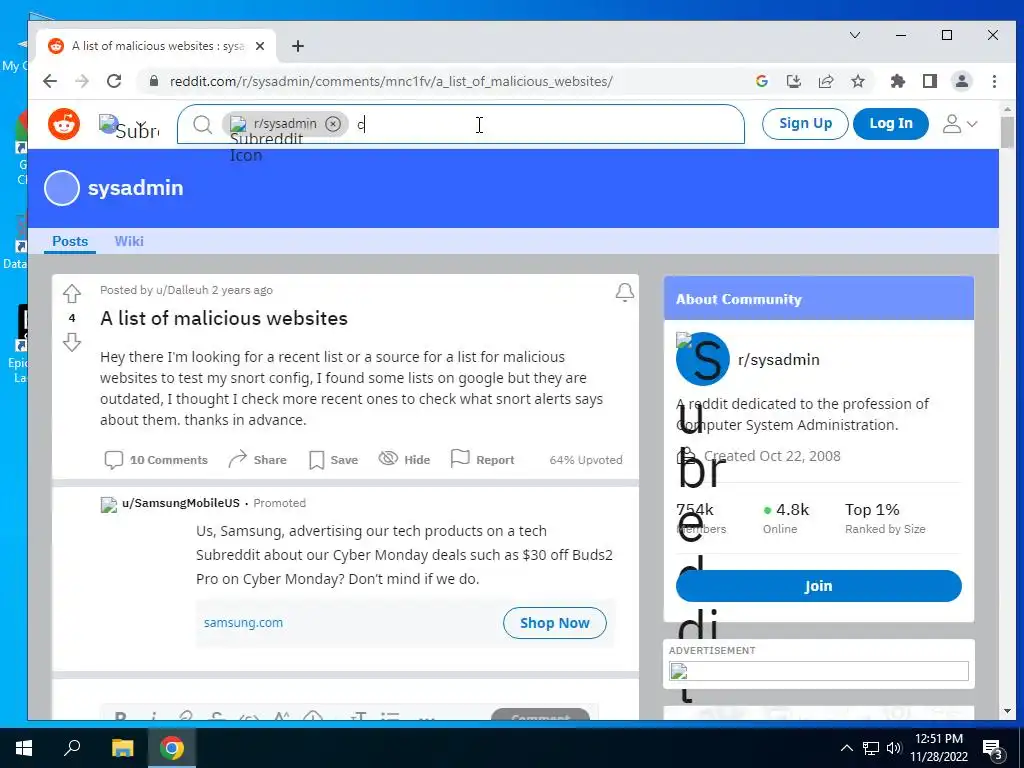Select the 'A list of malicious websites' tab
Viewport: 1024px width, 768px height.
click(157, 46)
